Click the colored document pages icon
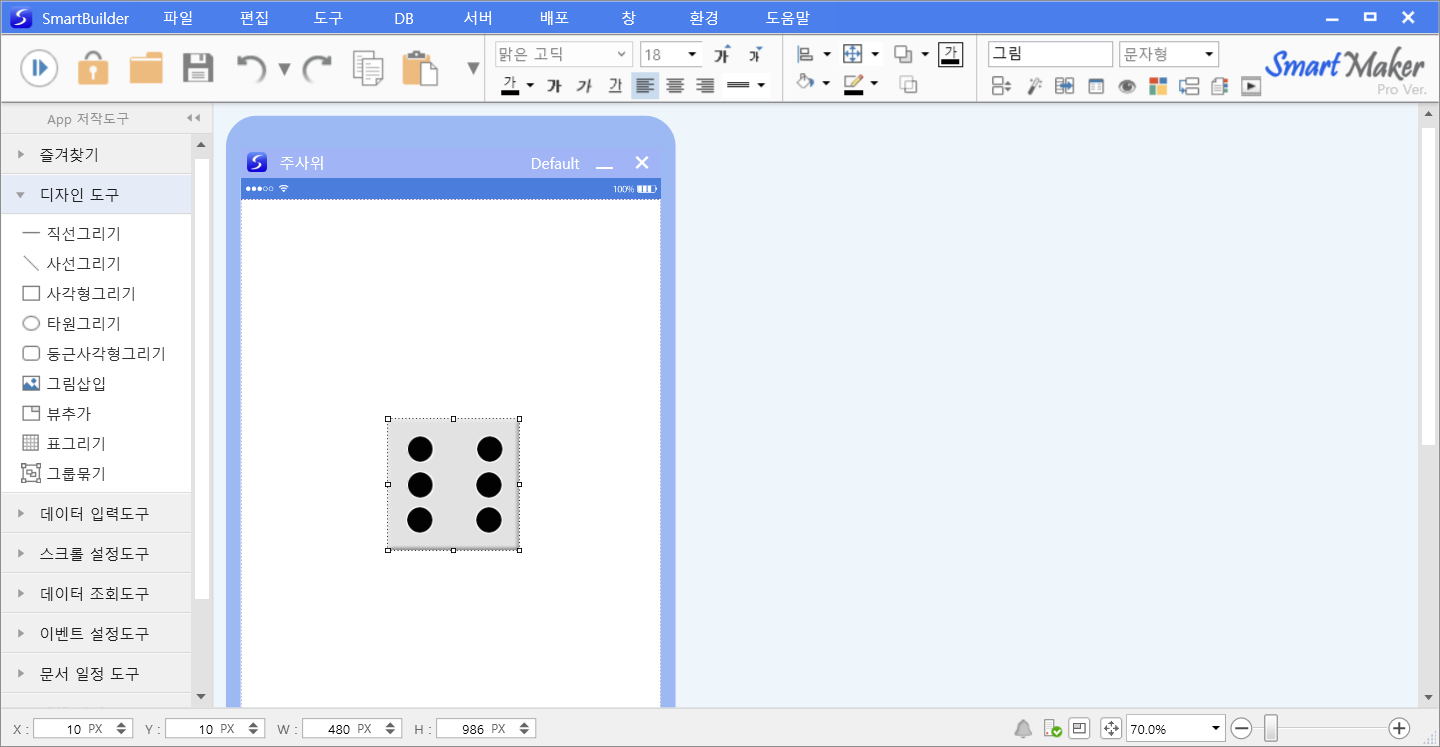The height and width of the screenshot is (747, 1440). tap(1219, 86)
